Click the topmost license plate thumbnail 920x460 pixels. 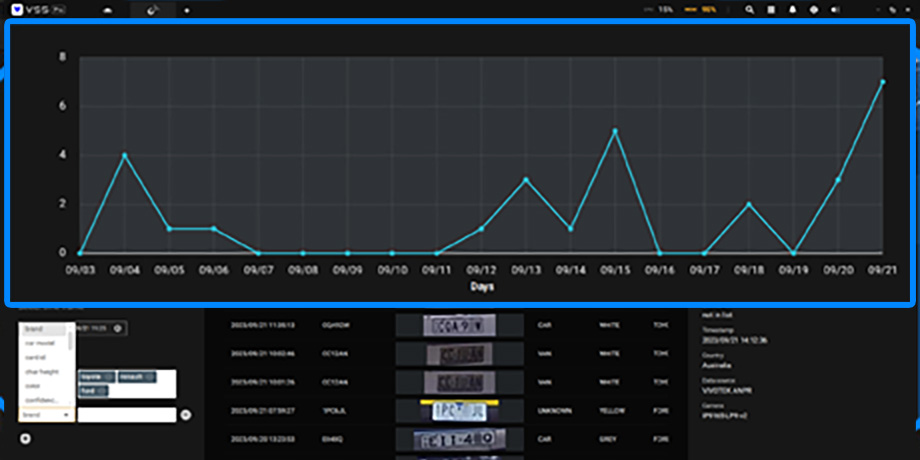(x=459, y=325)
